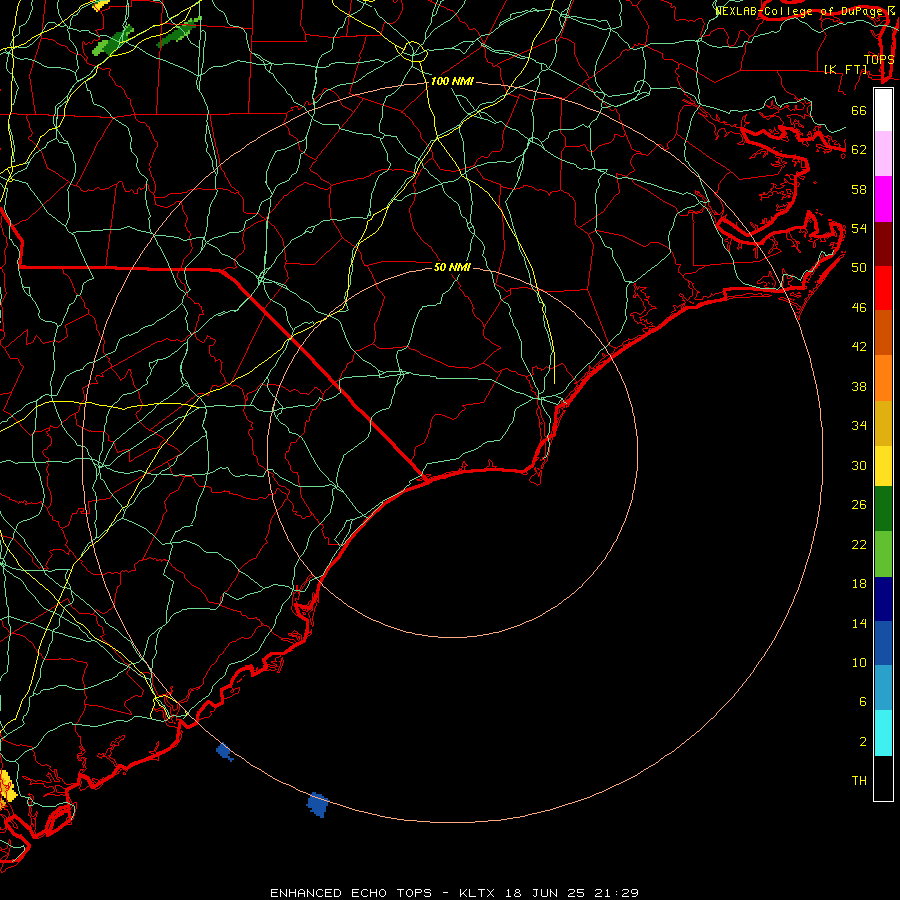The image size is (900, 900).
Task: Click the magenta legend swatch
Action: coord(883,199)
